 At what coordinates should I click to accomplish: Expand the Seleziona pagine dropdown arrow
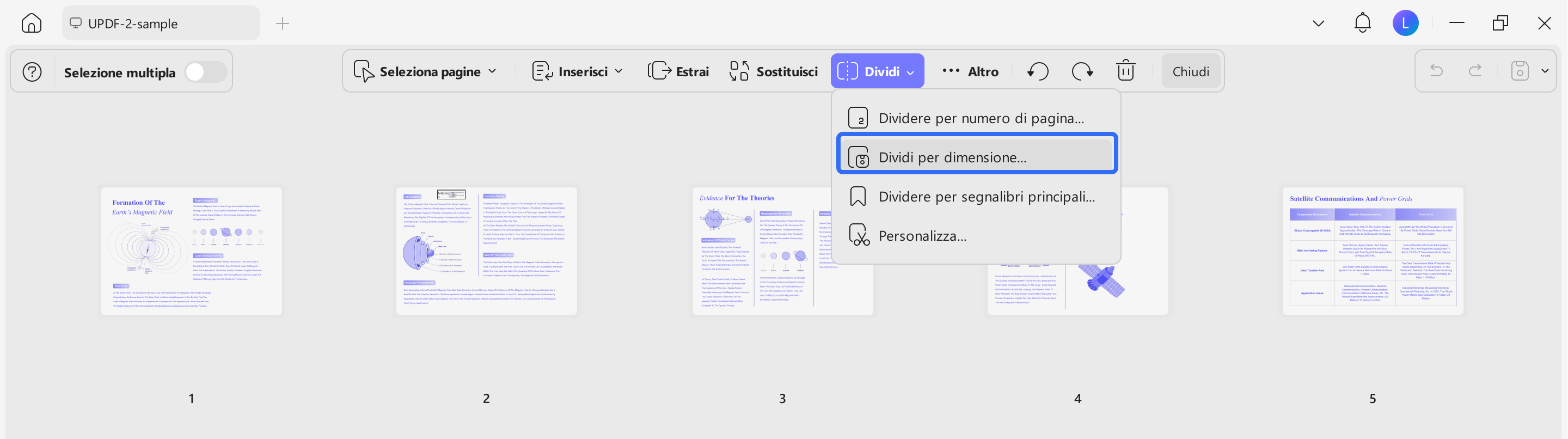(x=492, y=71)
